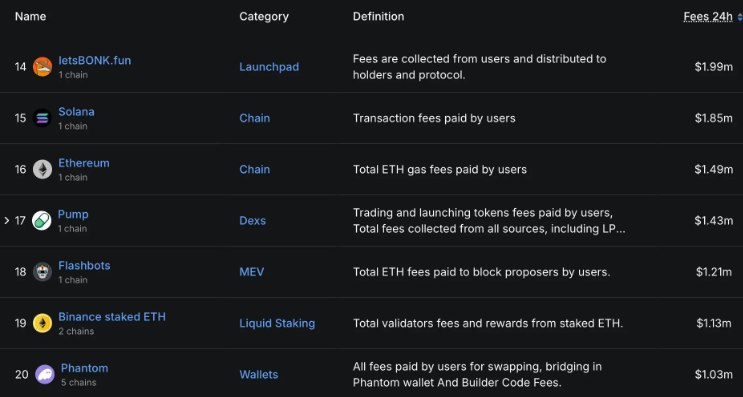
Task: Open the Flashbots protocol link
Action: point(84,265)
